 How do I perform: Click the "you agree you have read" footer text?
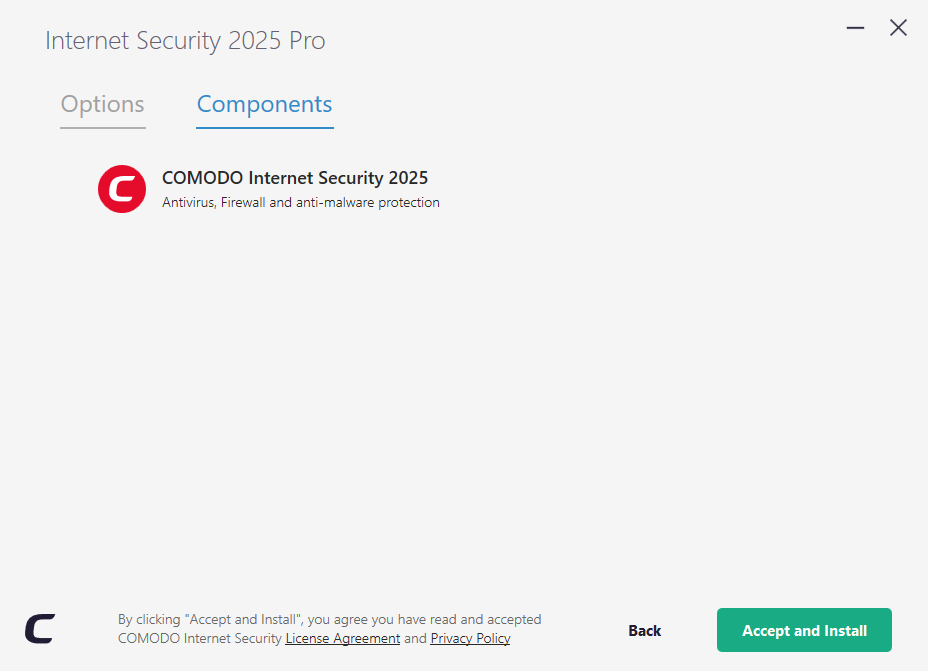400,619
